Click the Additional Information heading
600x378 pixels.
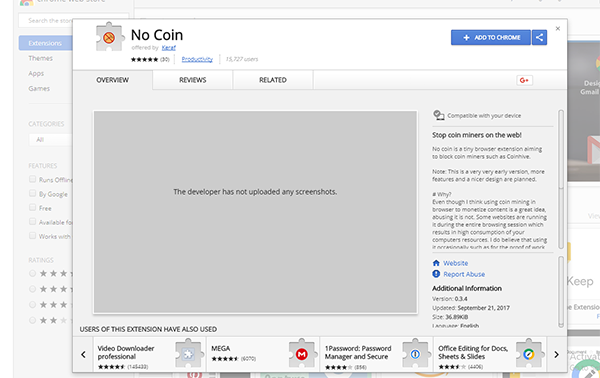coord(467,288)
